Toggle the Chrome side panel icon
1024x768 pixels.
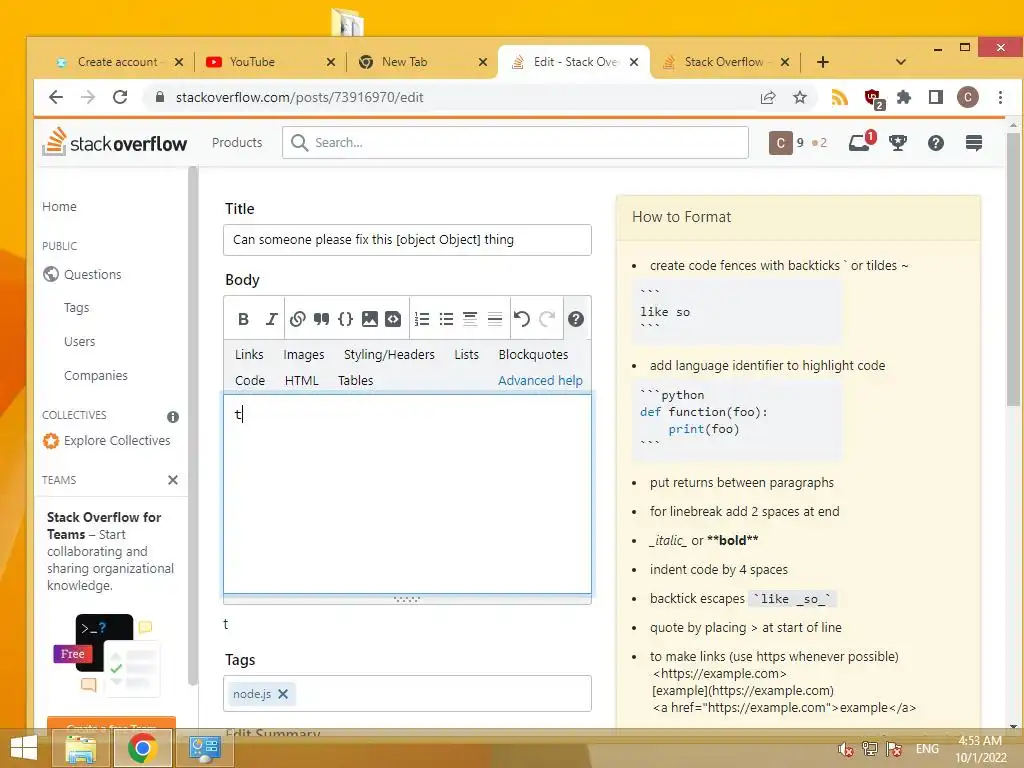[935, 97]
